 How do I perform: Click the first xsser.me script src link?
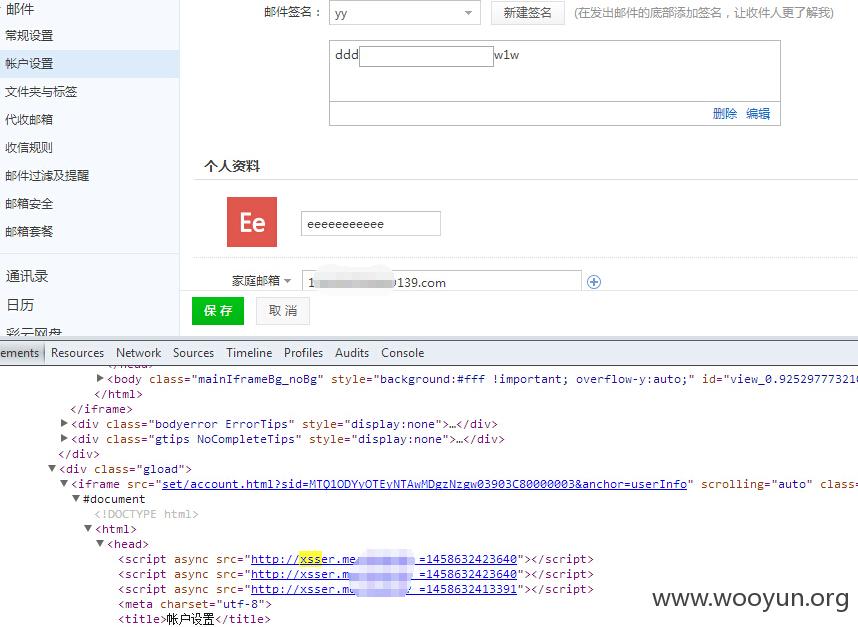point(384,559)
